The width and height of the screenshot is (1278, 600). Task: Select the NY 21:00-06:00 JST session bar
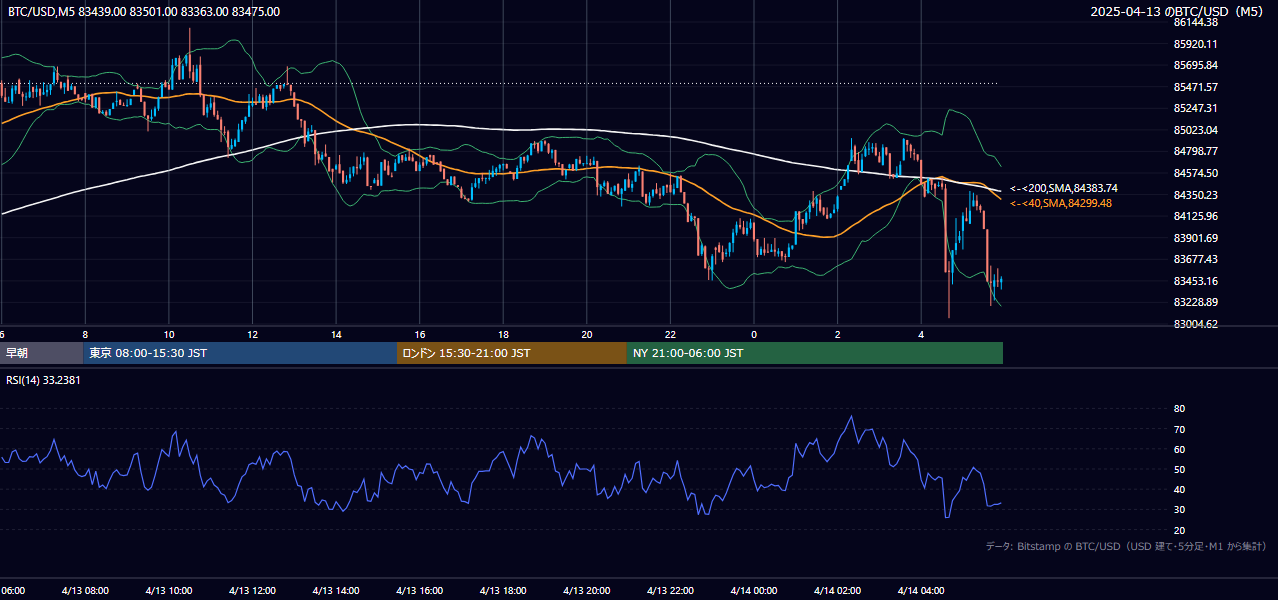815,353
